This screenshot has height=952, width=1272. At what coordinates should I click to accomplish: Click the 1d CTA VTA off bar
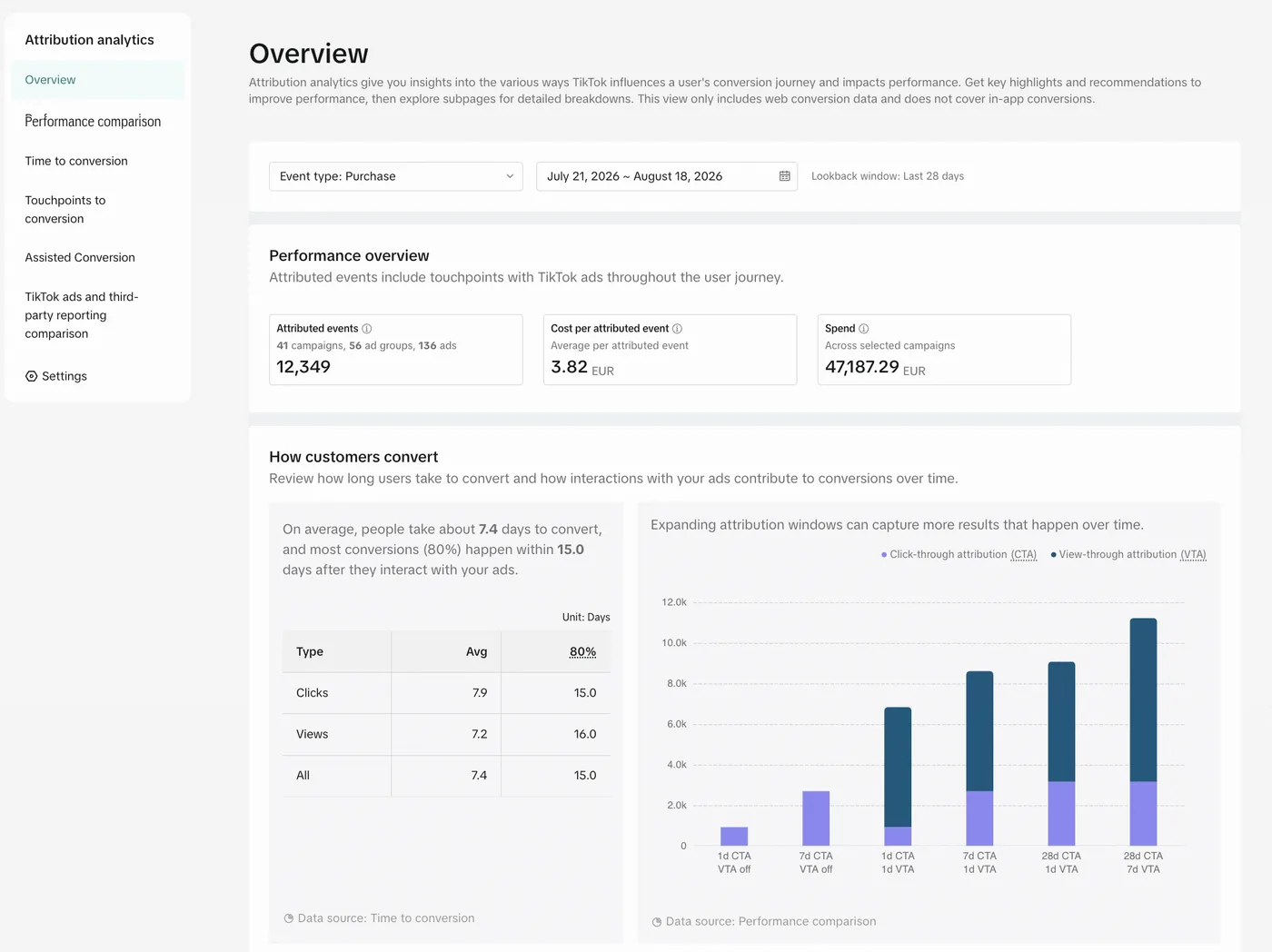pos(734,836)
